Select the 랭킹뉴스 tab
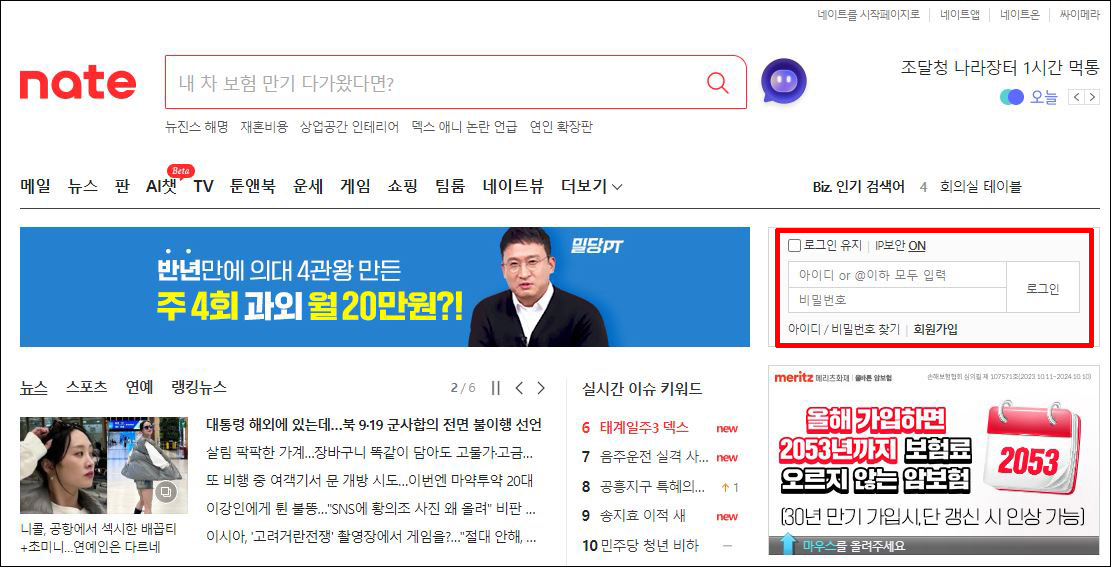 (x=199, y=387)
